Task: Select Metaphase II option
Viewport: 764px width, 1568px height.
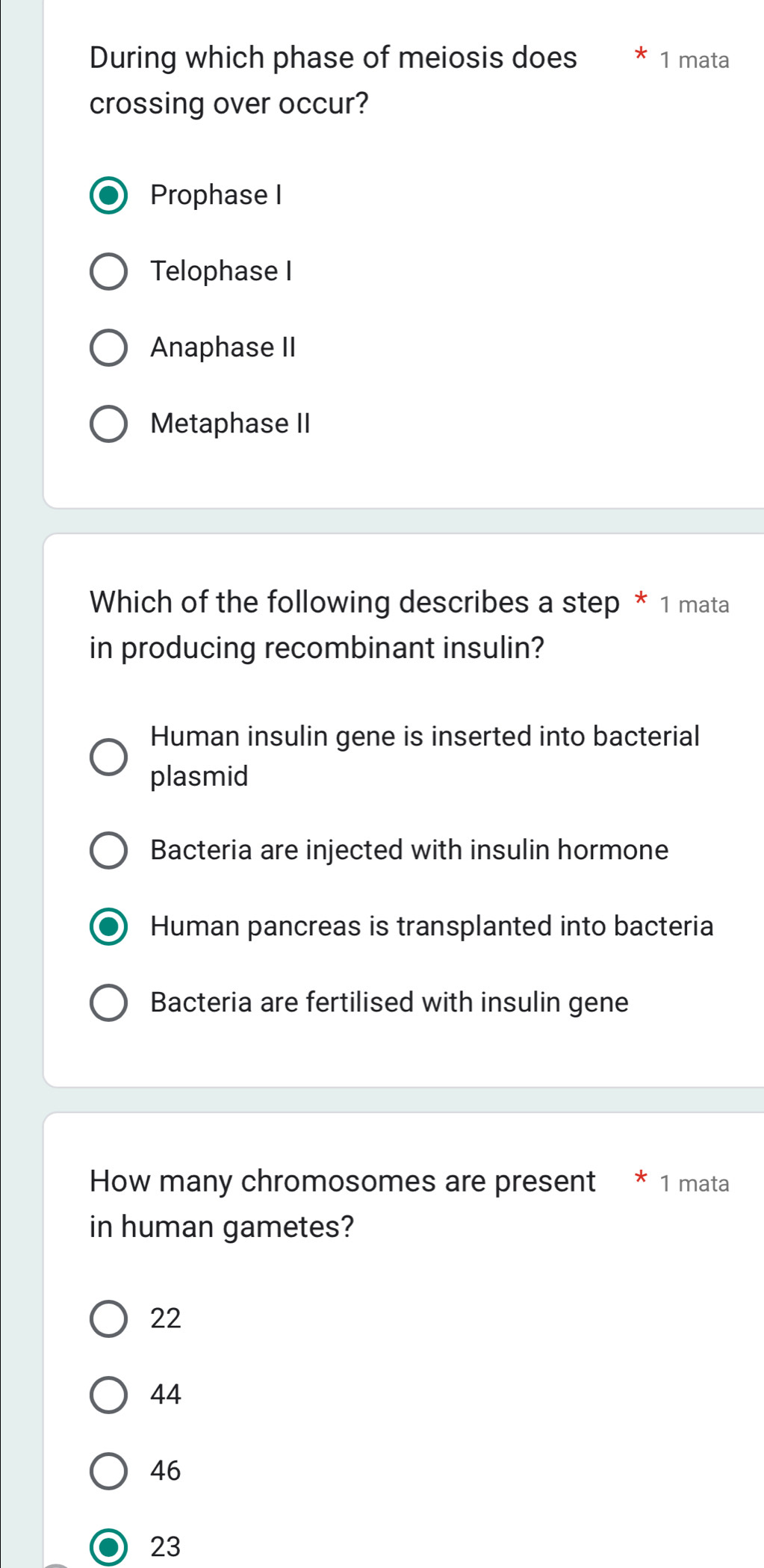Action: pyautogui.click(x=109, y=423)
